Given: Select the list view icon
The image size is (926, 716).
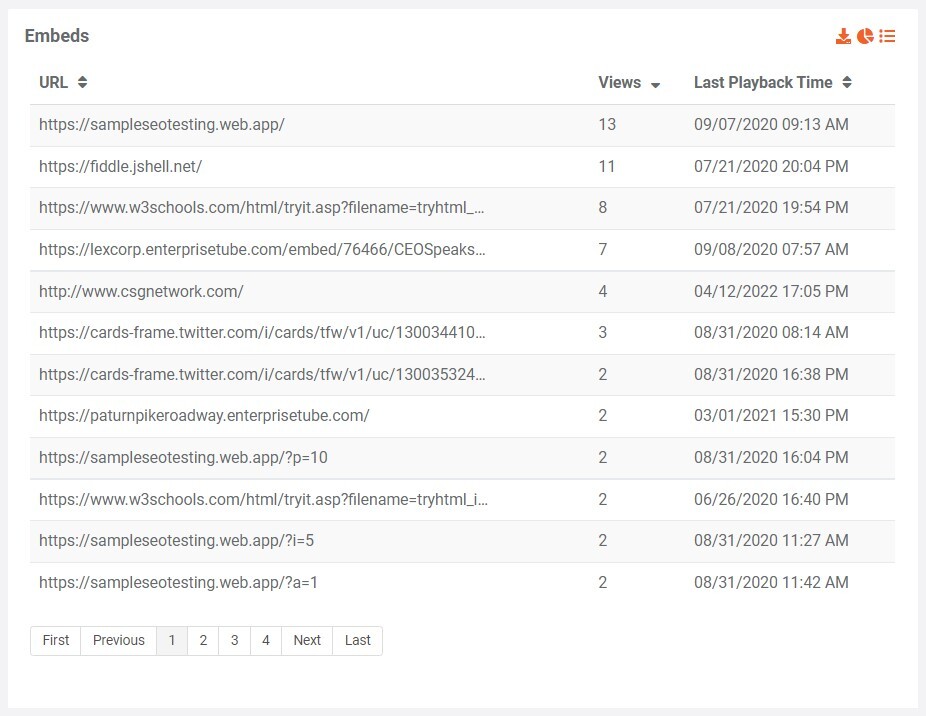Looking at the screenshot, I should click(887, 36).
